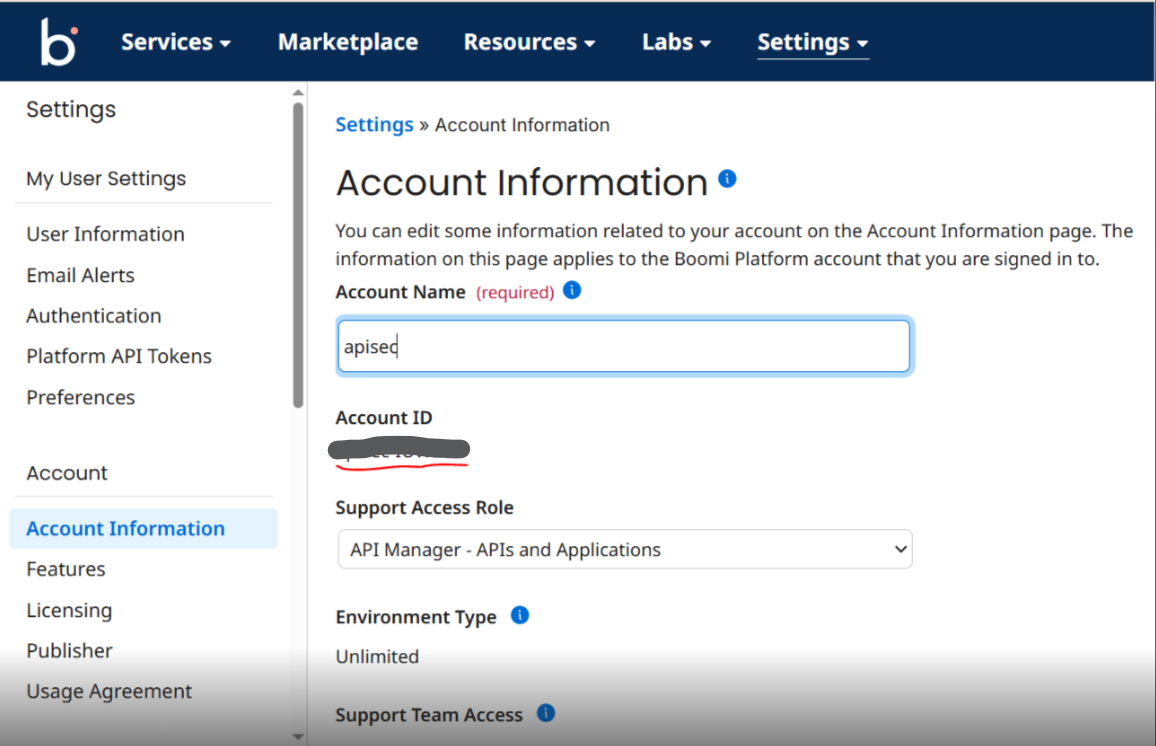Select Email Alerts in sidebar
Image resolution: width=1156 pixels, height=746 pixels.
(80, 275)
